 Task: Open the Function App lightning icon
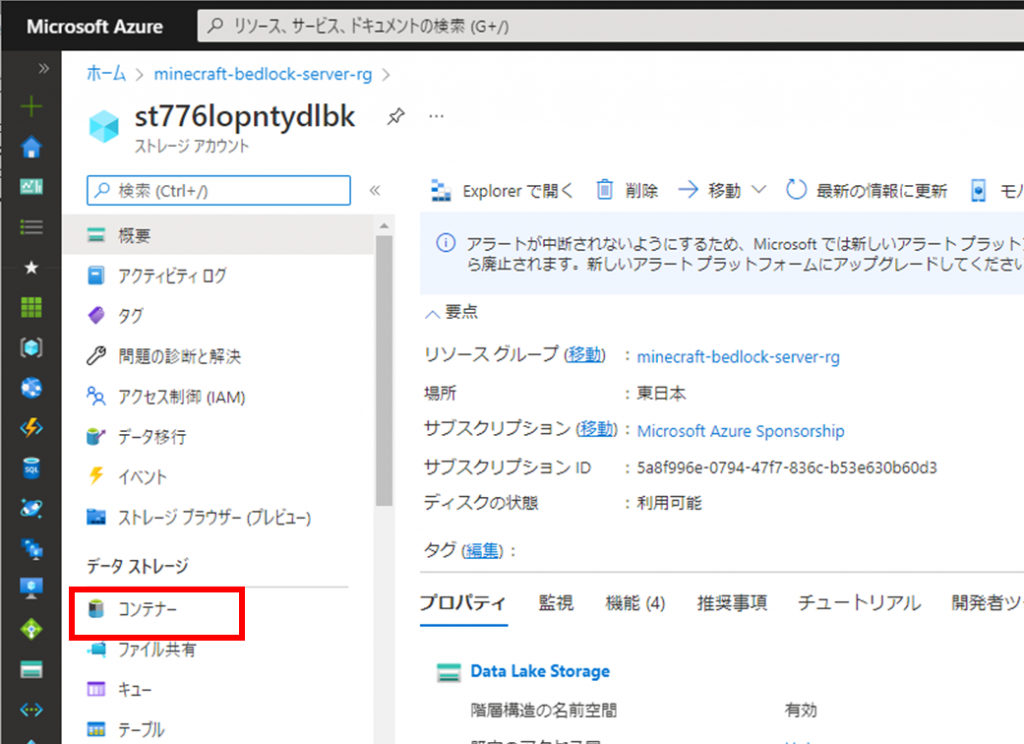click(x=31, y=428)
